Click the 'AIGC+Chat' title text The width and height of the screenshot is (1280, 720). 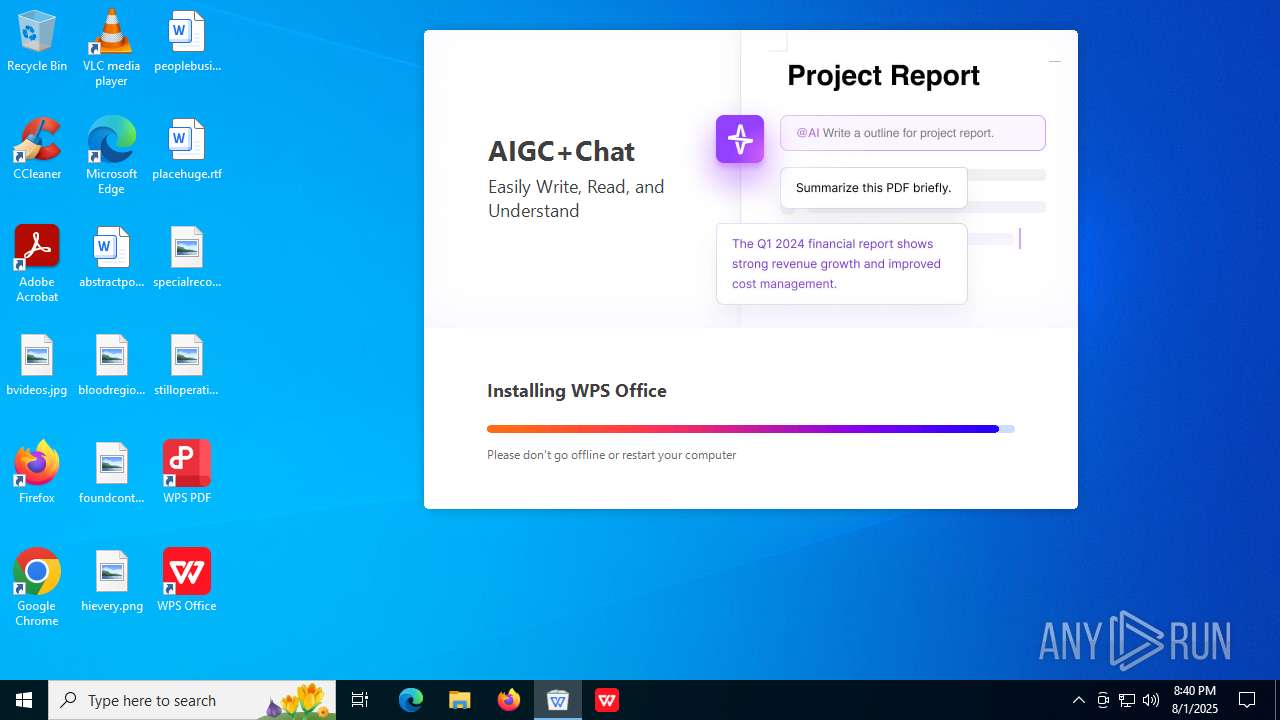pyautogui.click(x=561, y=151)
